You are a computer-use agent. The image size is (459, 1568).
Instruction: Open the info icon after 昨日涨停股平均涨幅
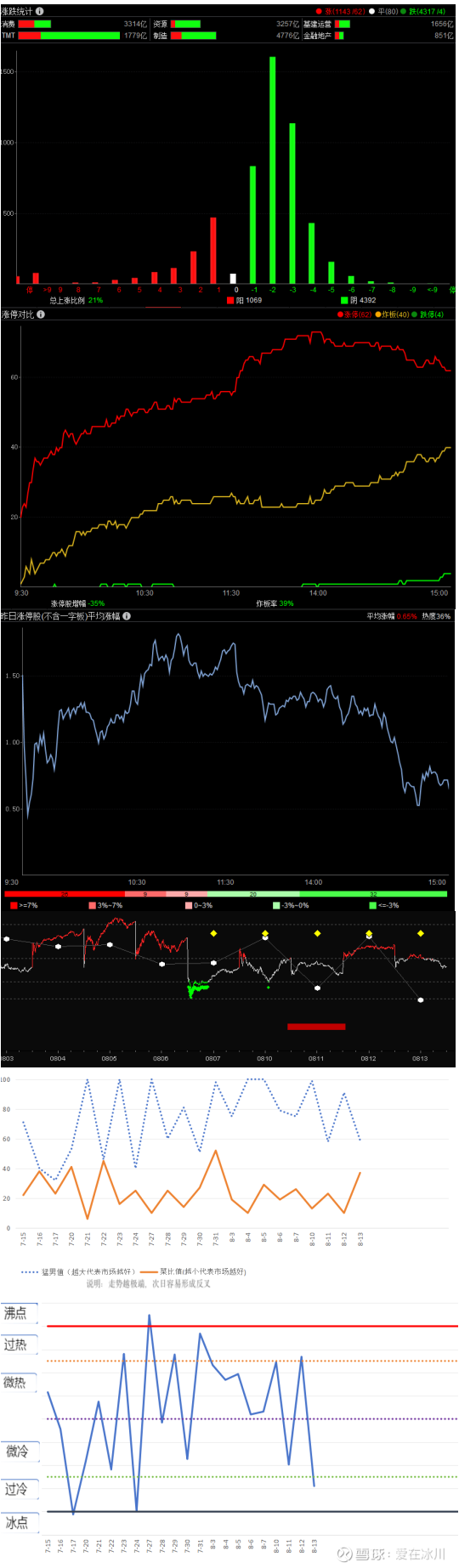tap(127, 616)
